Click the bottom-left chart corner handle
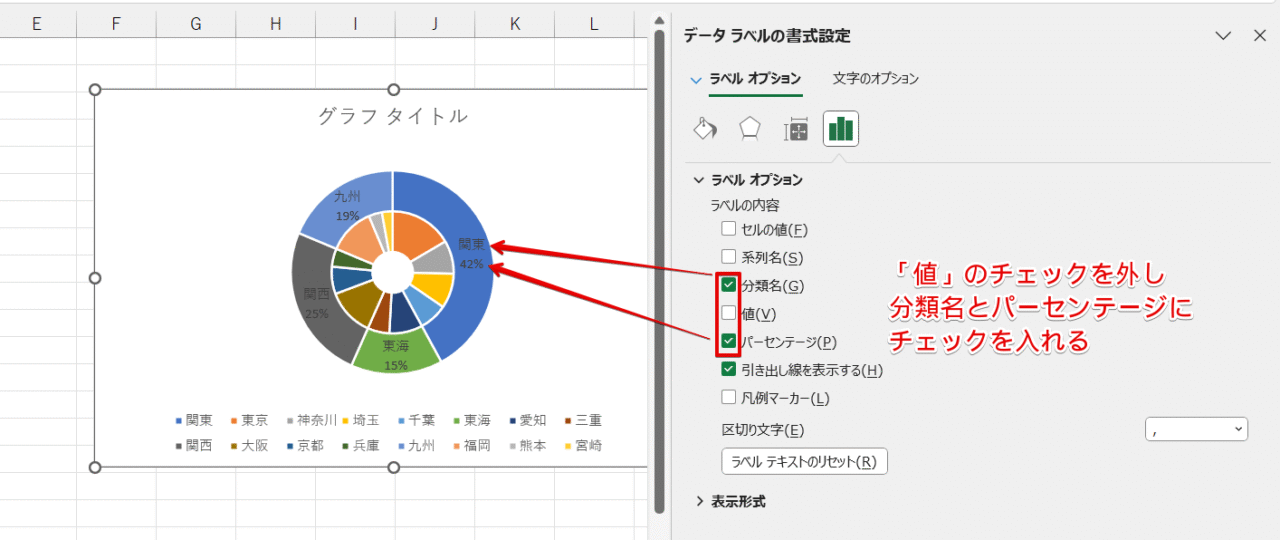This screenshot has width=1280, height=540. point(96,467)
